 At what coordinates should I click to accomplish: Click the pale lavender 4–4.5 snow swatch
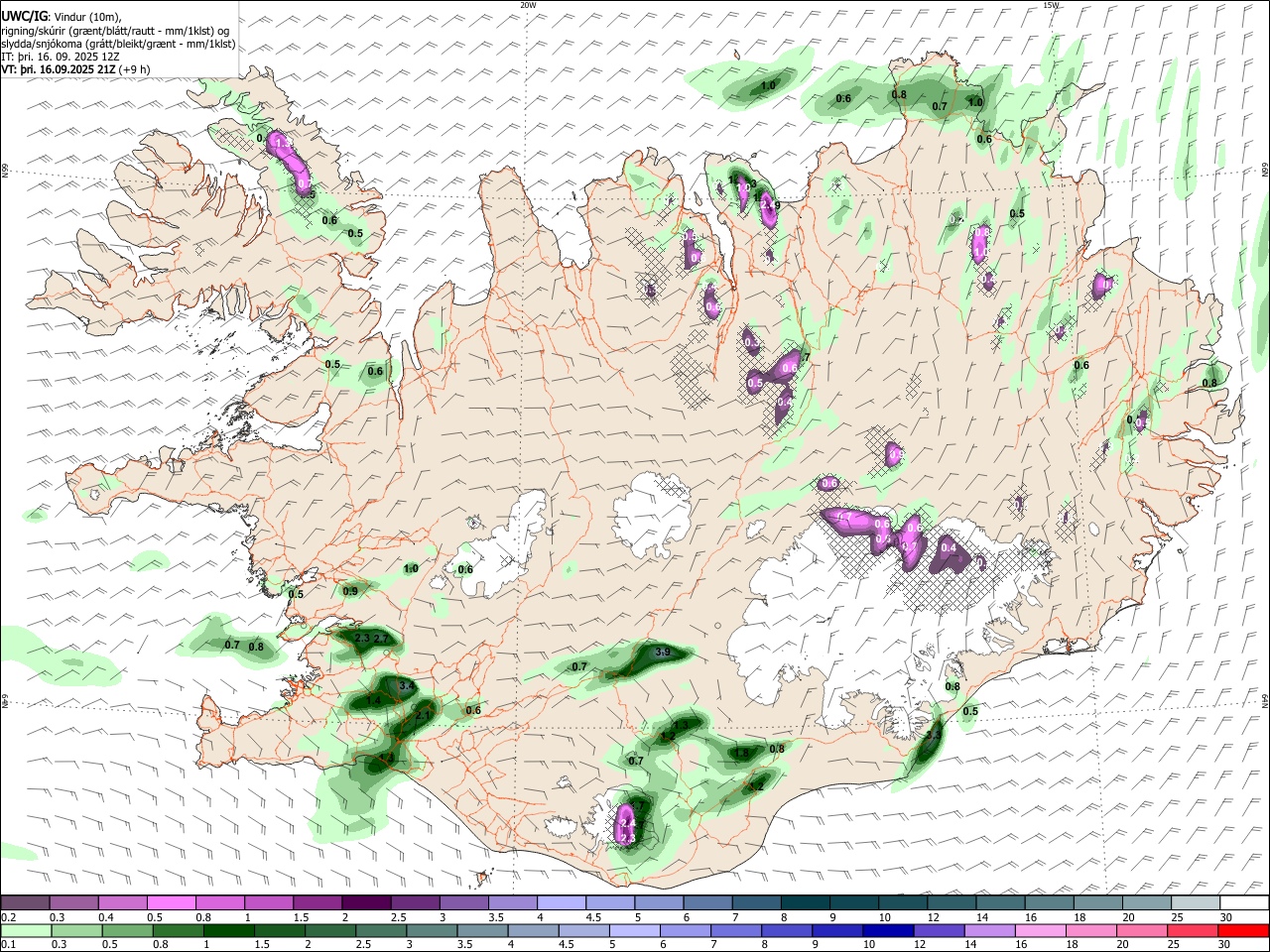point(562,903)
